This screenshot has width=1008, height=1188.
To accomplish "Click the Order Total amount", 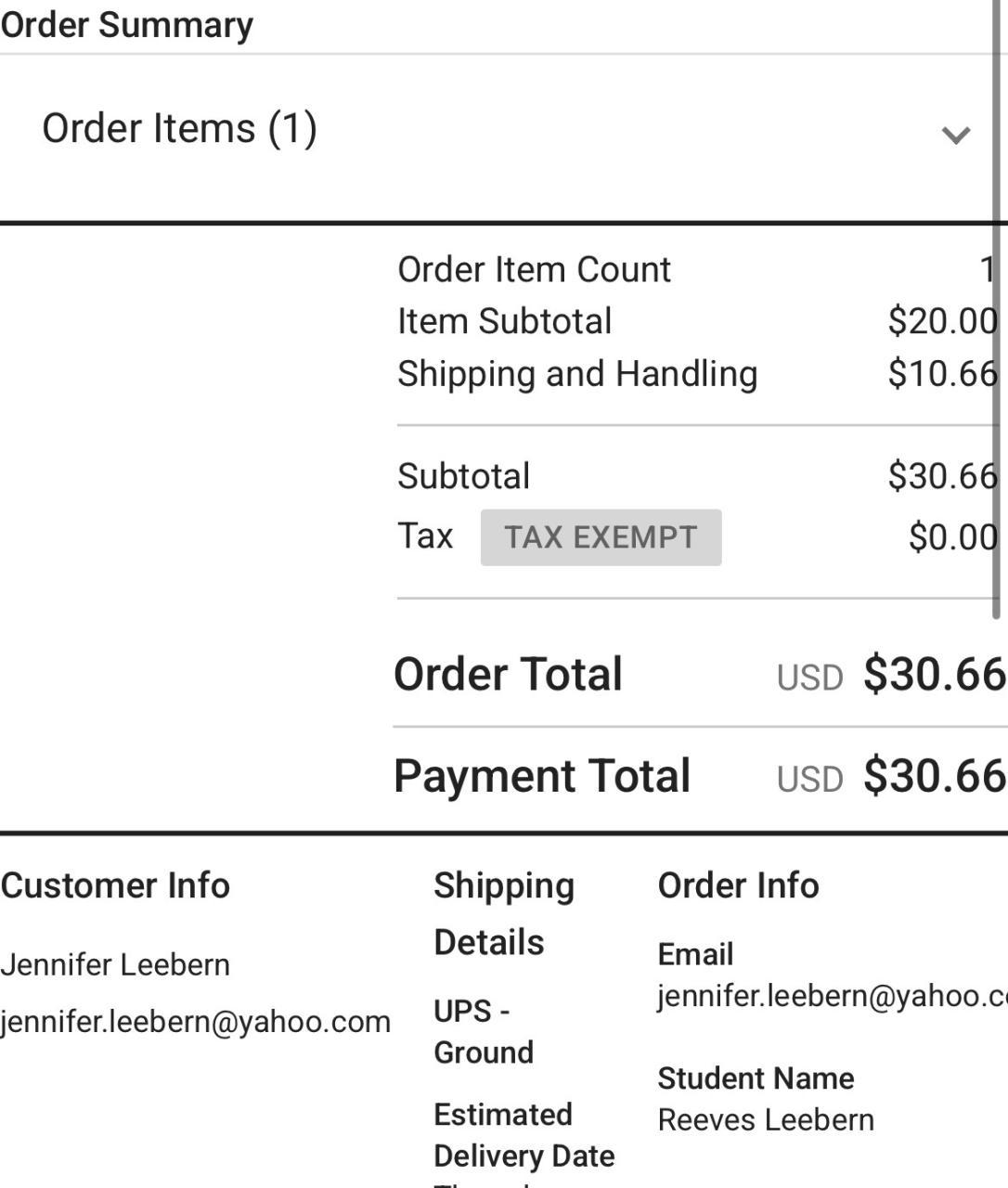I will (x=933, y=675).
